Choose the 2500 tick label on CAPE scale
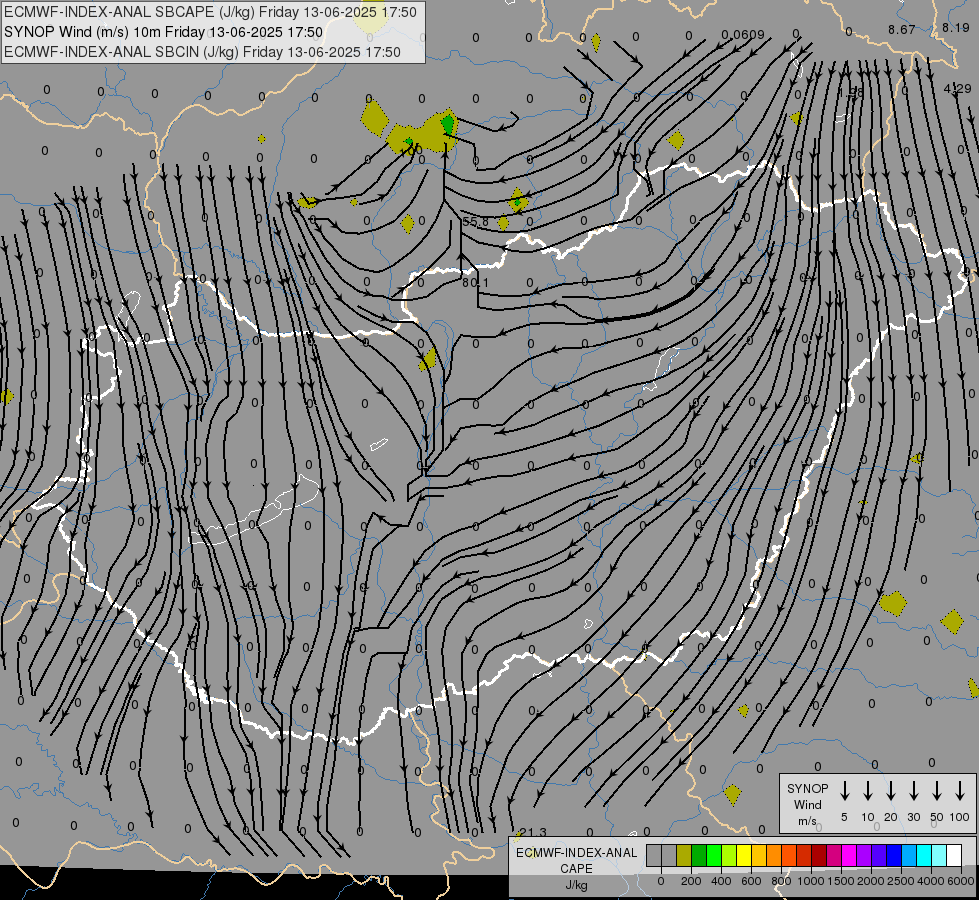Screen dimensions: 979x900 [900, 881]
